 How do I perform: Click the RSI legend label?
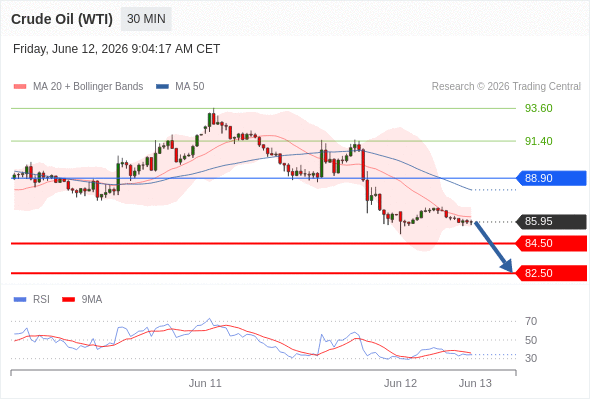41,300
